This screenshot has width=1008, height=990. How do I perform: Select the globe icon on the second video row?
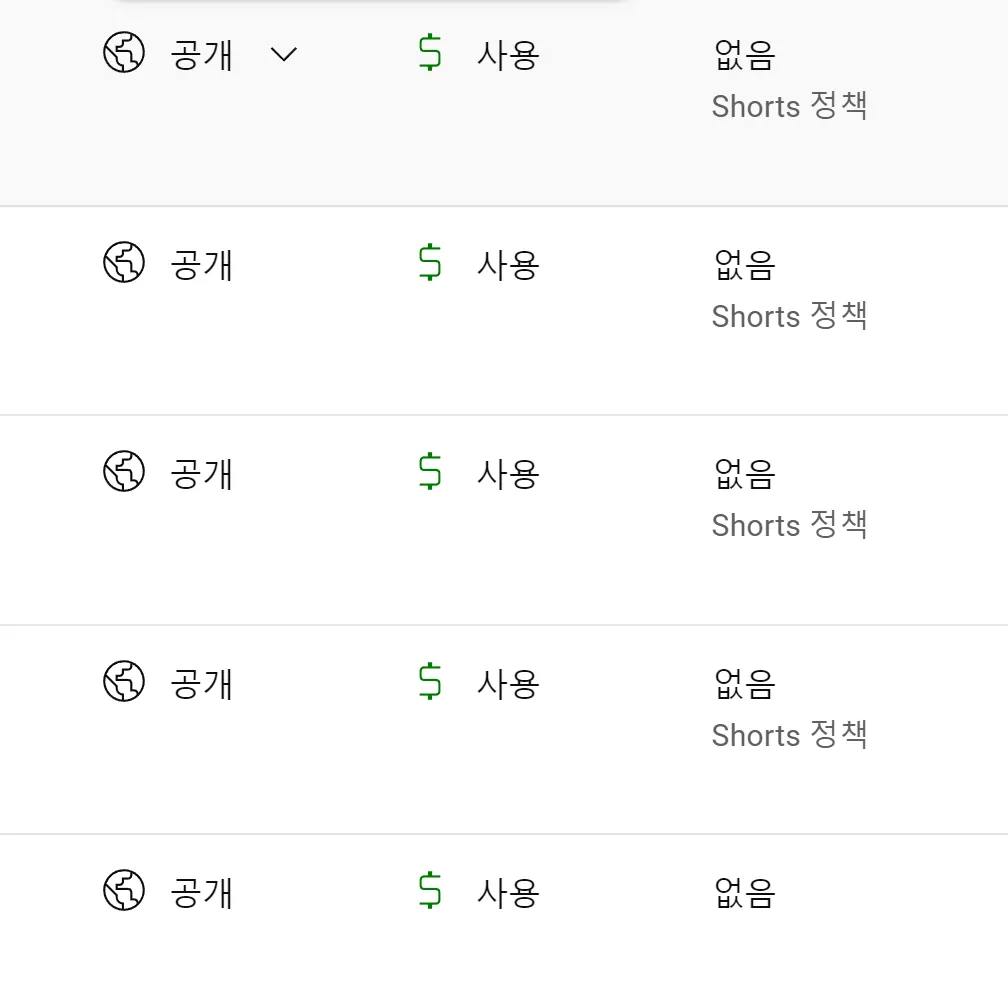124,264
